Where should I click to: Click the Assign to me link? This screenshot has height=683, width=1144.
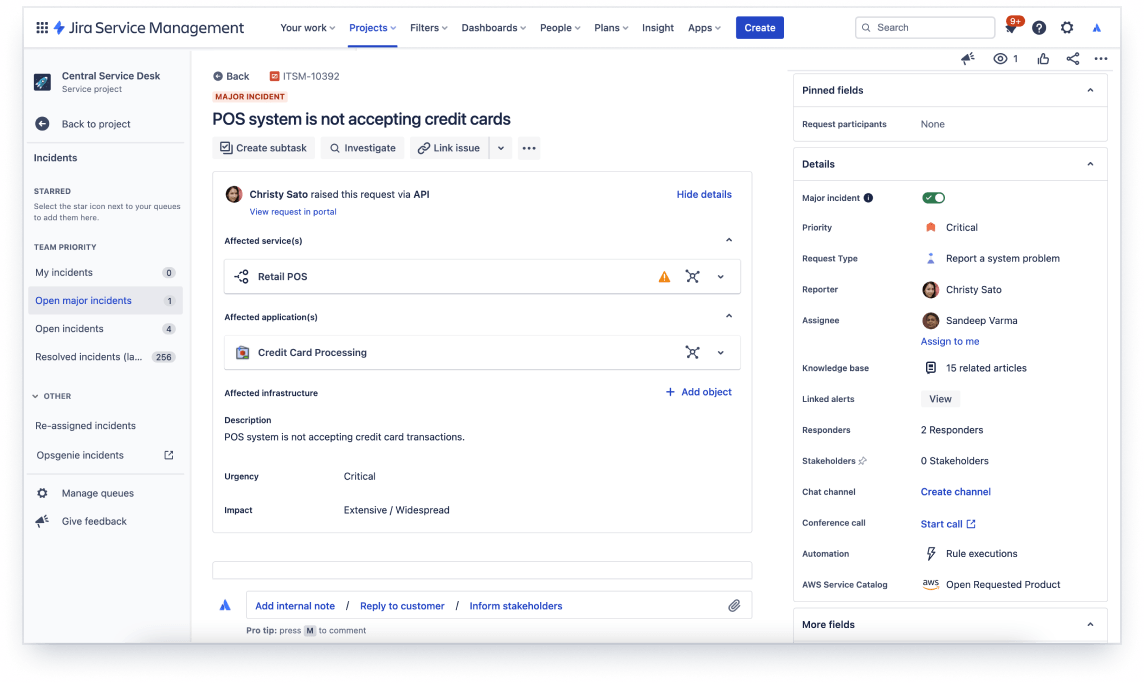(x=949, y=342)
